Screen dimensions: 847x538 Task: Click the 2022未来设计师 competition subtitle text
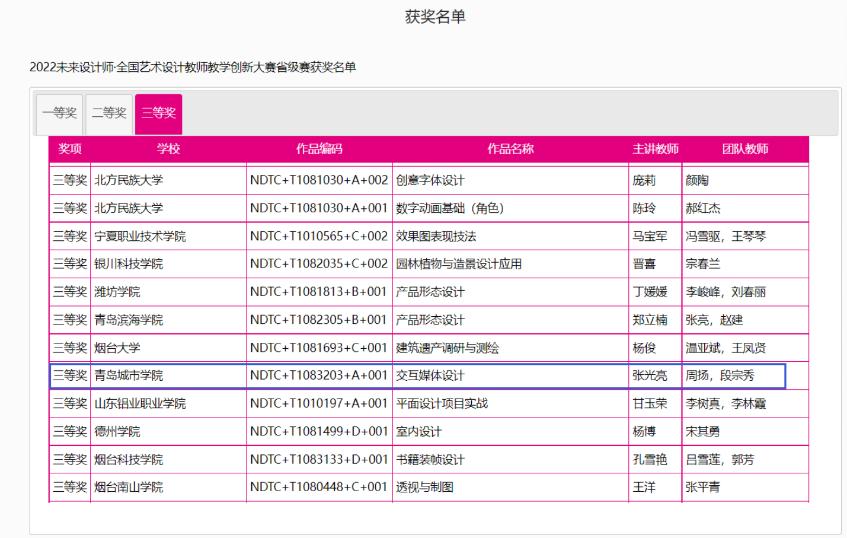[x=193, y=68]
